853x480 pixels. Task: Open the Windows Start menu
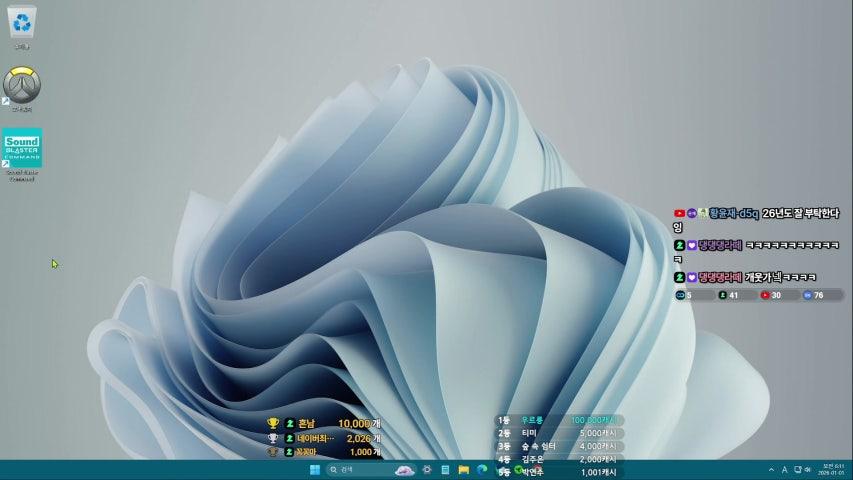tap(315, 469)
